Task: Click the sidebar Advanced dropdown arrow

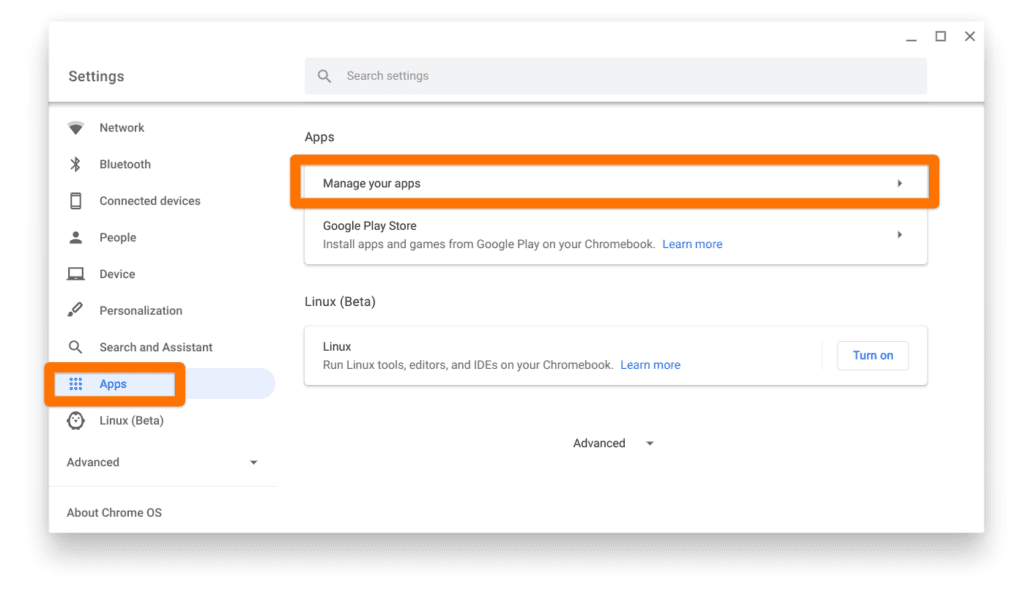Action: click(253, 463)
